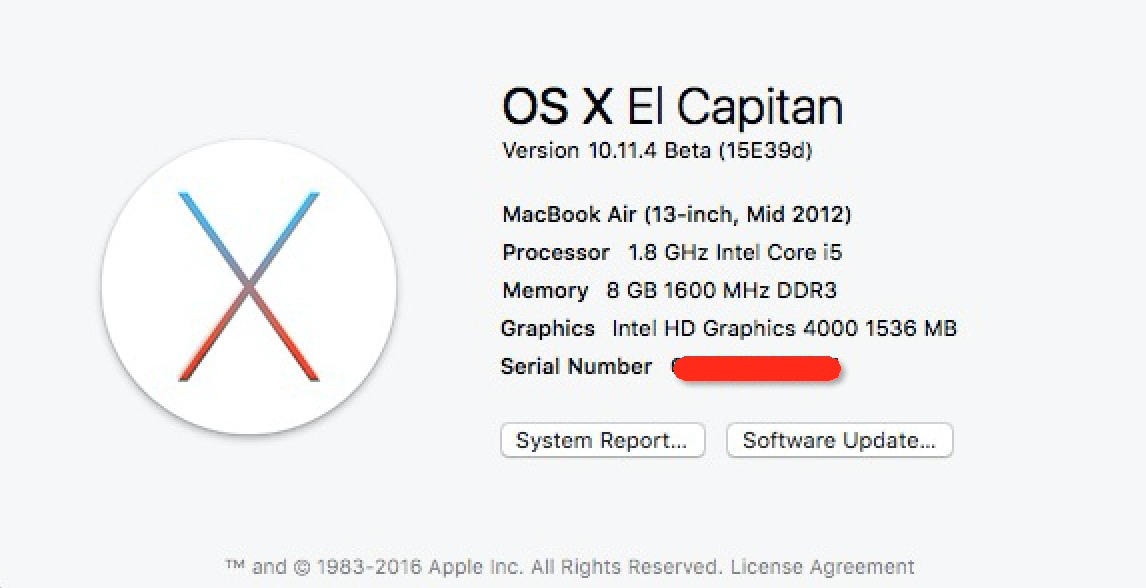Click the "El Capitan" title text
1146x588 pixels.
tap(735, 107)
